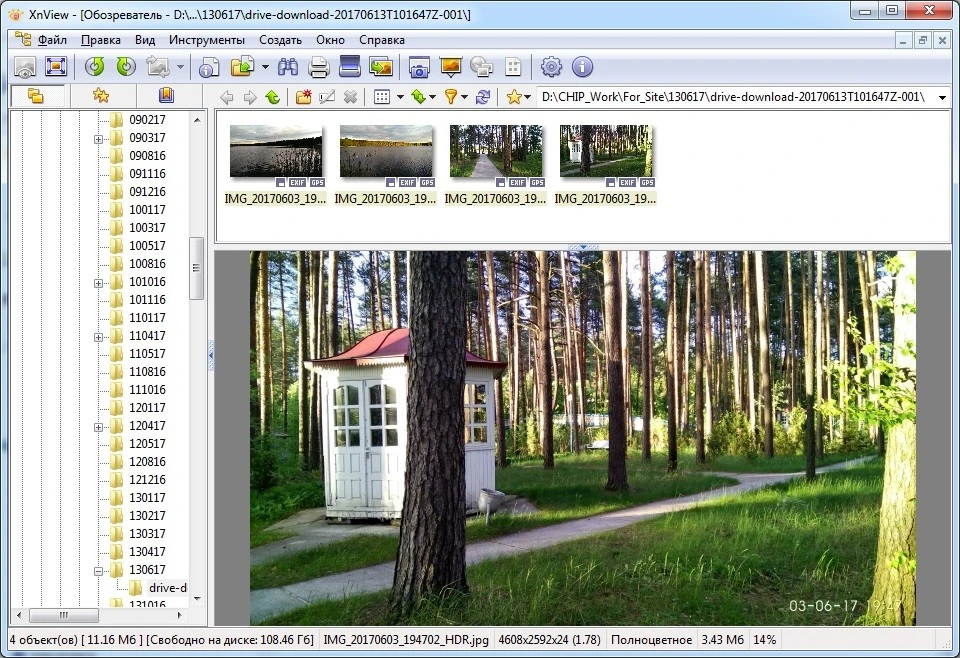Open the Создать menu

(x=280, y=40)
